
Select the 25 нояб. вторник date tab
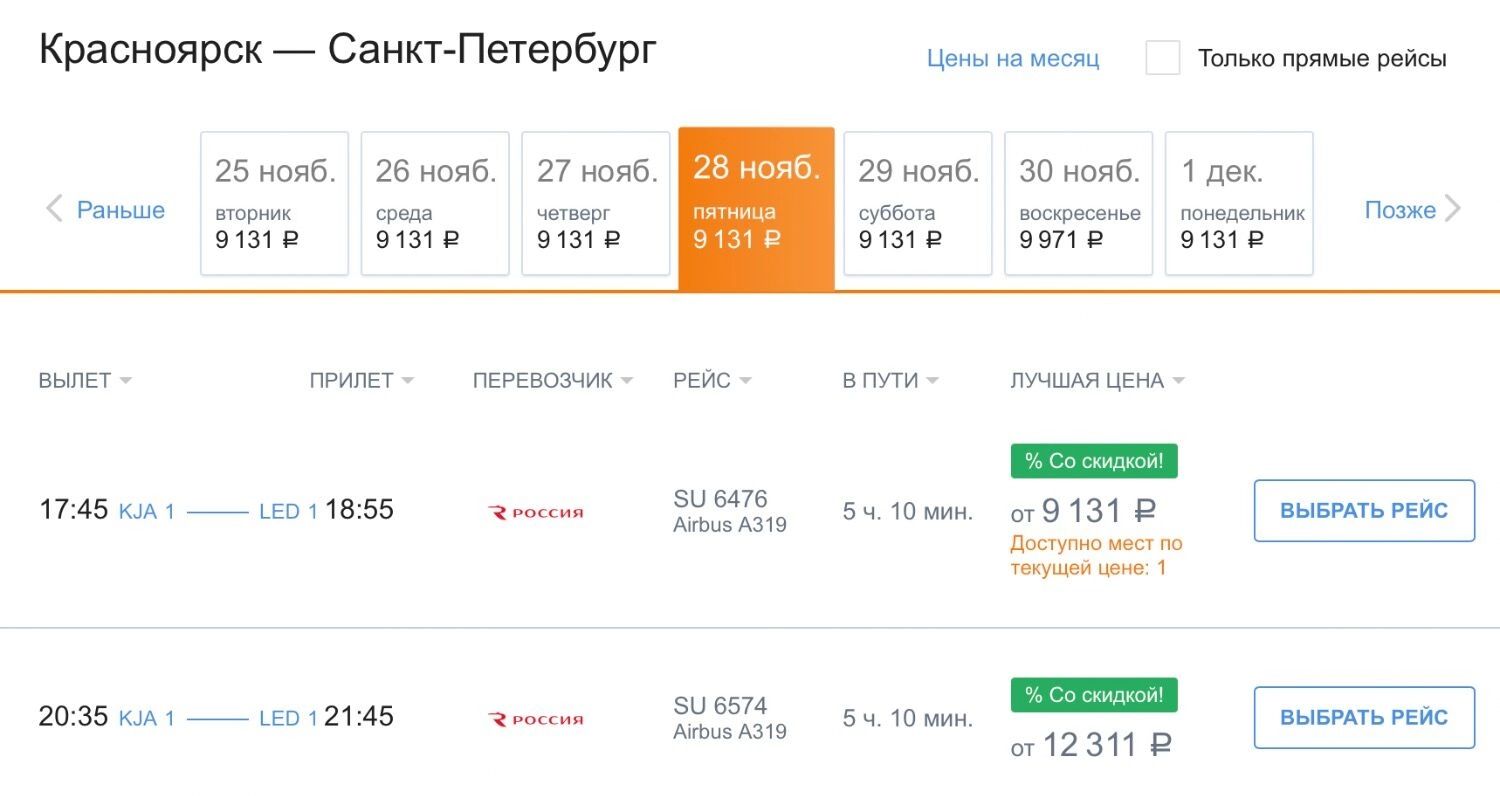point(275,203)
